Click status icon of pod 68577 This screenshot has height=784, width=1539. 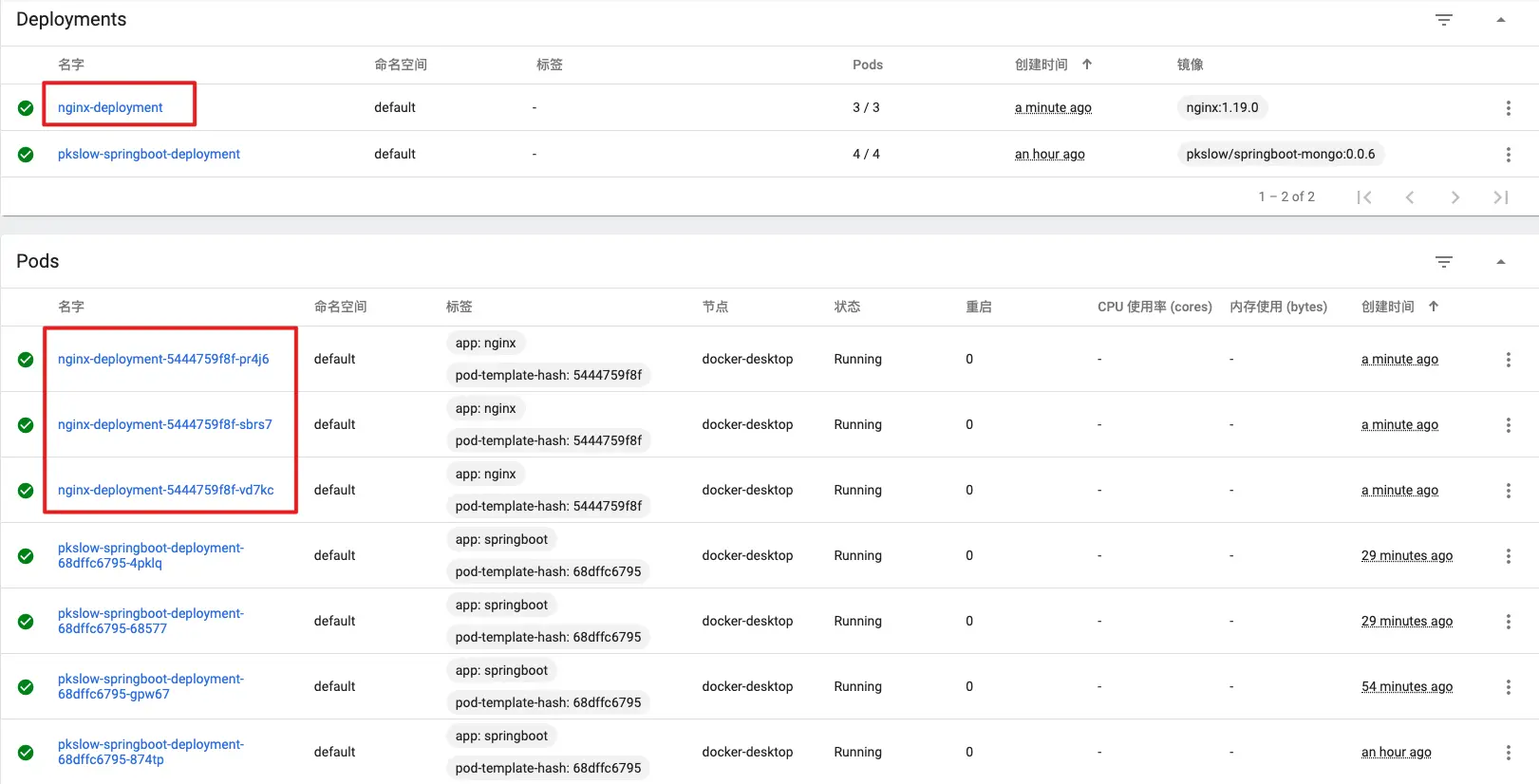[26, 622]
